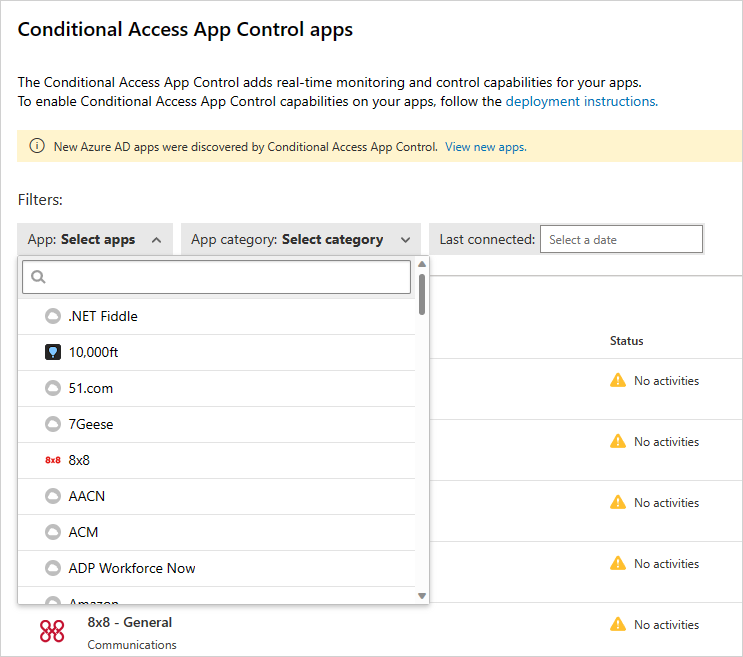Click second row's No activities warning icon
Screen dimensions: 743x657
point(618,441)
